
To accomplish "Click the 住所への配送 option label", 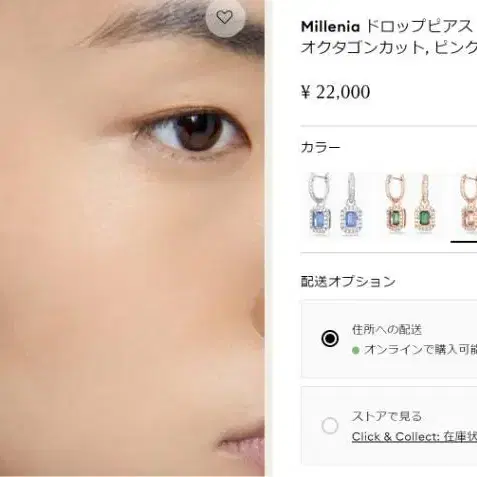I will pyautogui.click(x=387, y=330).
